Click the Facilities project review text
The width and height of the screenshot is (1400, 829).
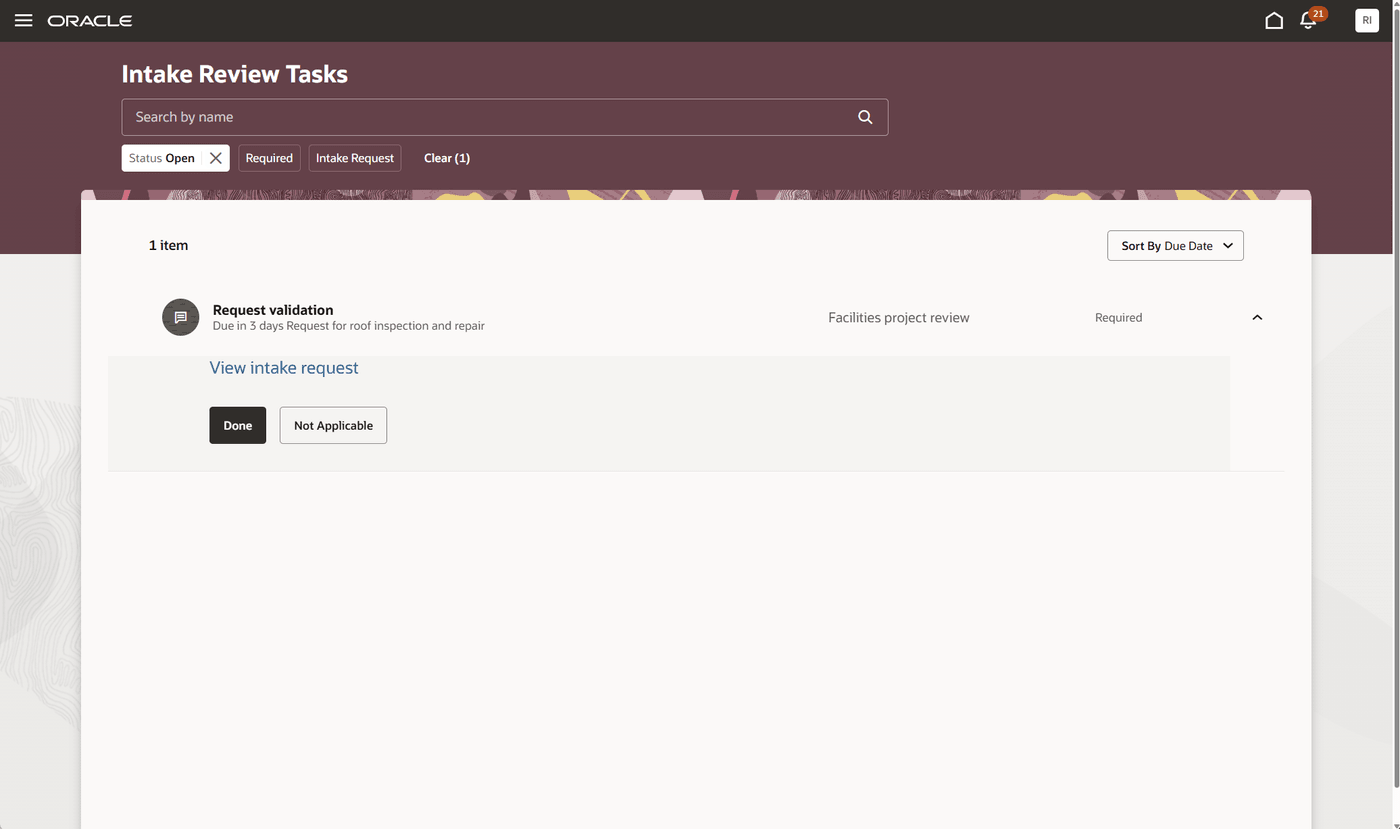click(x=899, y=317)
